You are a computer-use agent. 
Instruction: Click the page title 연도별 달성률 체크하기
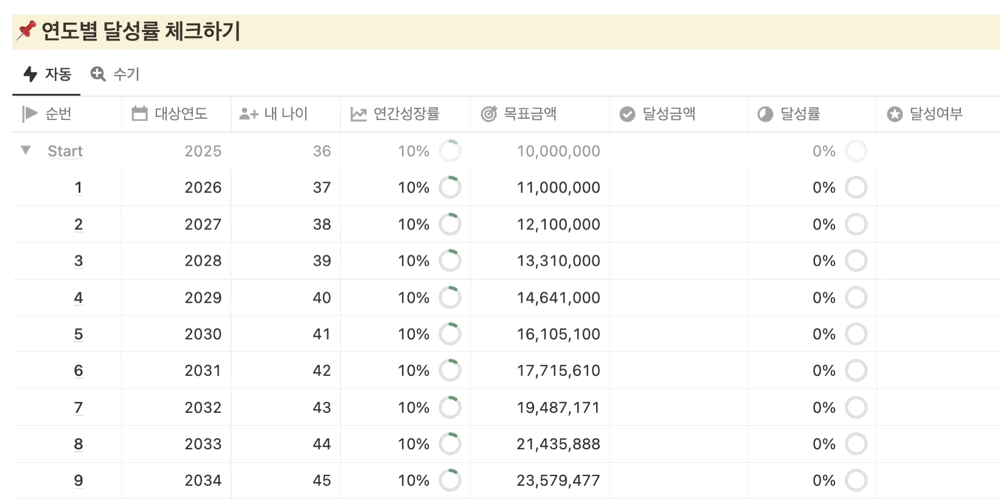click(x=141, y=31)
